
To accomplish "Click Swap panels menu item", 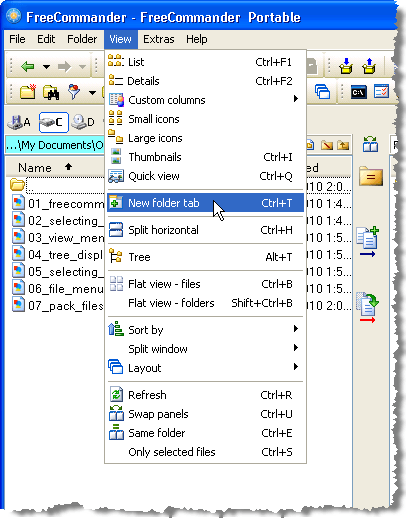I will click(x=205, y=414).
